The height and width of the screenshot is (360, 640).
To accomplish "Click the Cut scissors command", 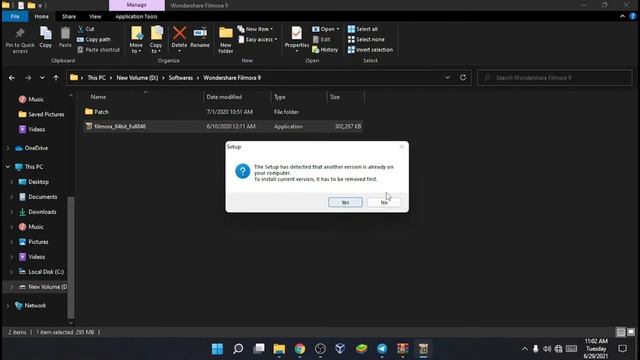I will coord(86,29).
